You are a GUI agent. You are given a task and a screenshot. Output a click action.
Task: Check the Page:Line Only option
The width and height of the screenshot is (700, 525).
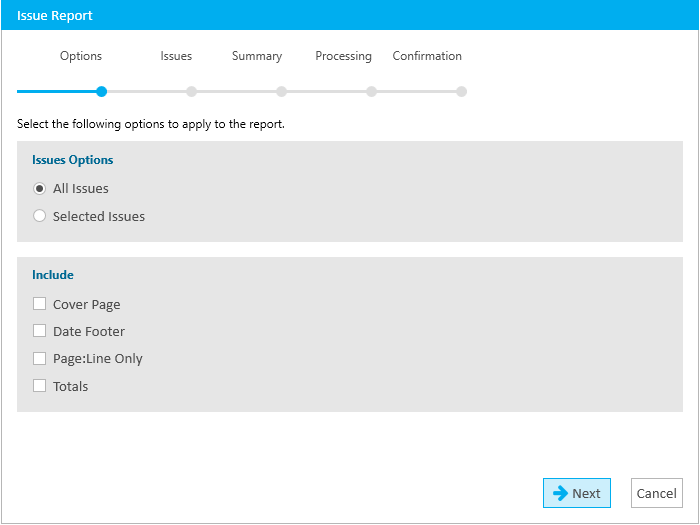click(x=39, y=358)
